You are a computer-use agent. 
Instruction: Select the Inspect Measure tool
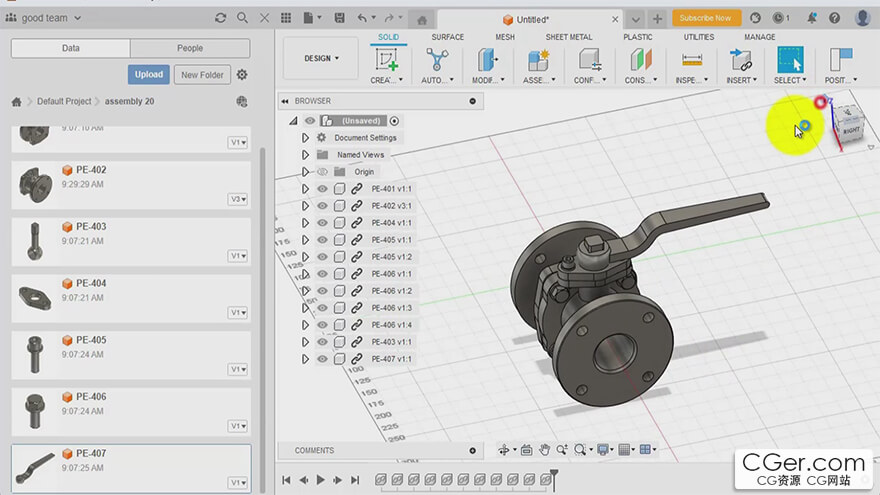point(691,60)
